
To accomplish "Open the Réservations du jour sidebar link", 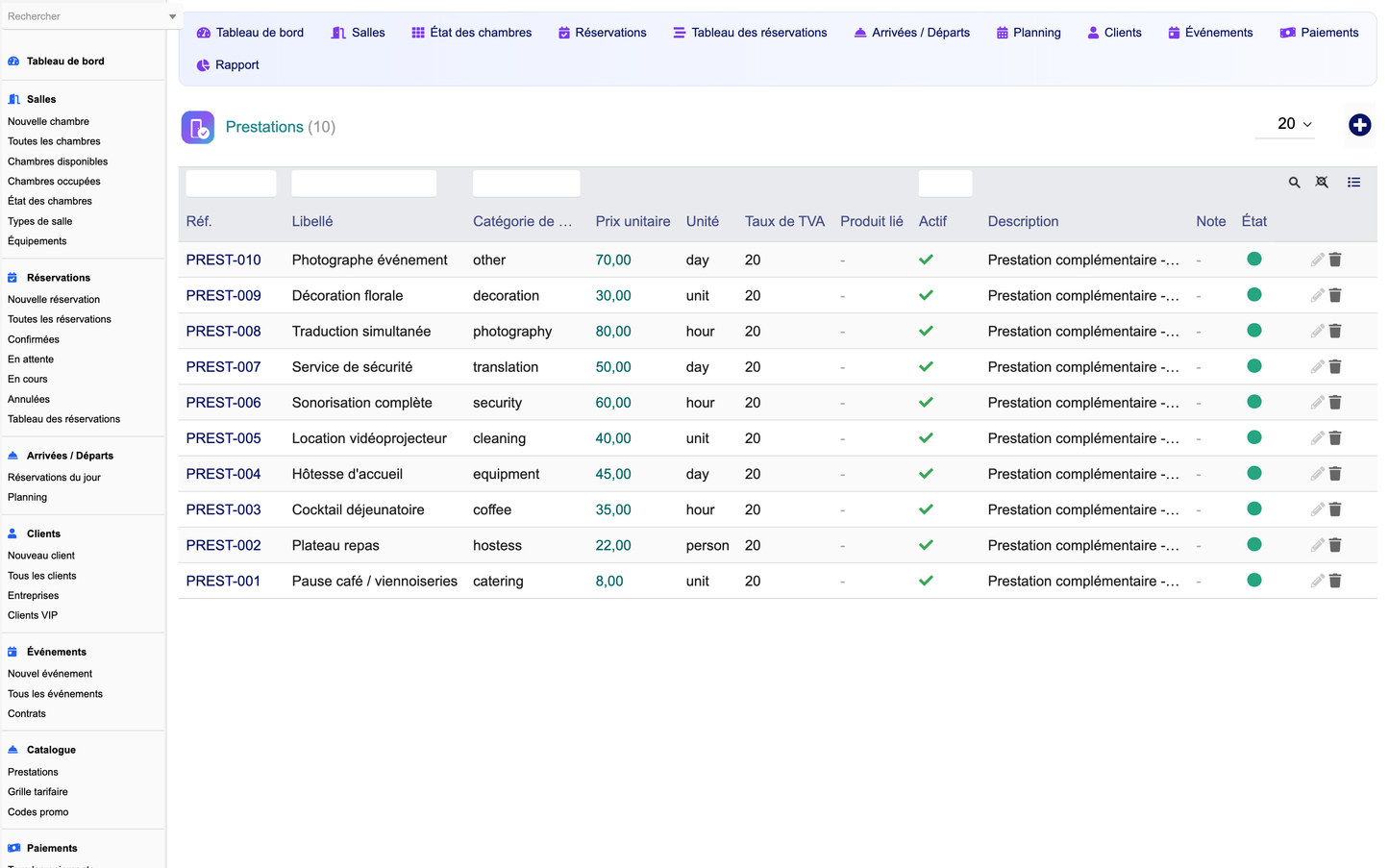I will tap(54, 478).
